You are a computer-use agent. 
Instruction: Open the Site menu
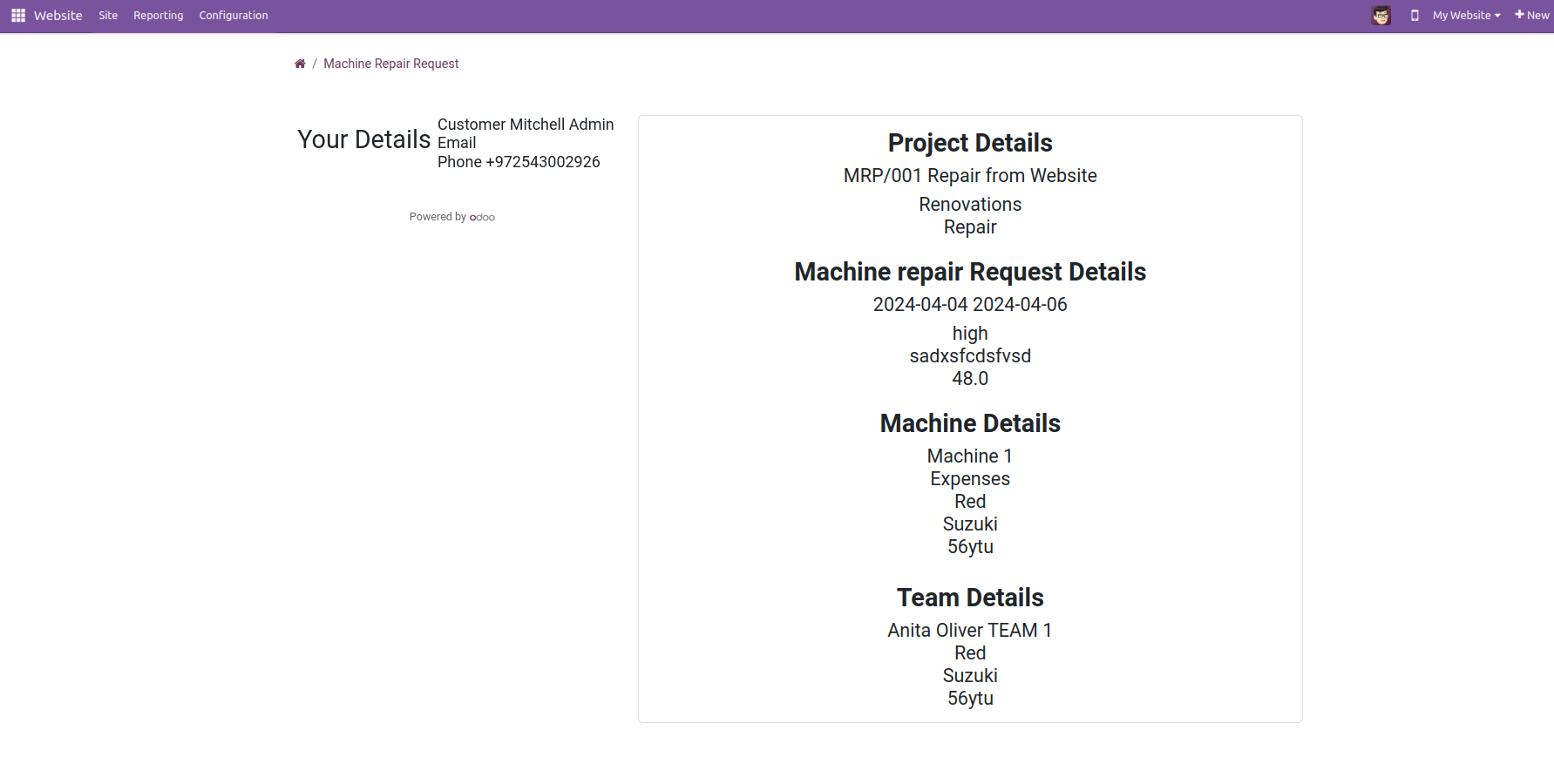pyautogui.click(x=108, y=16)
